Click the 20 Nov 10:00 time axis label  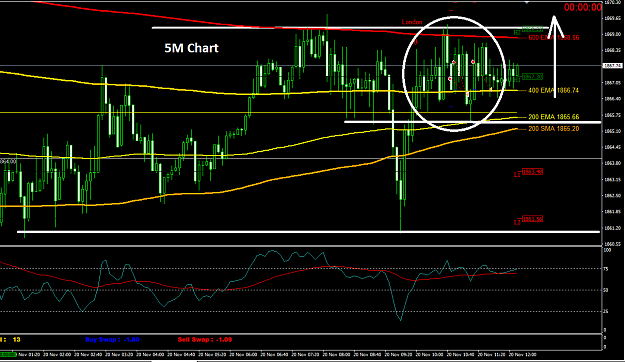(x=429, y=354)
